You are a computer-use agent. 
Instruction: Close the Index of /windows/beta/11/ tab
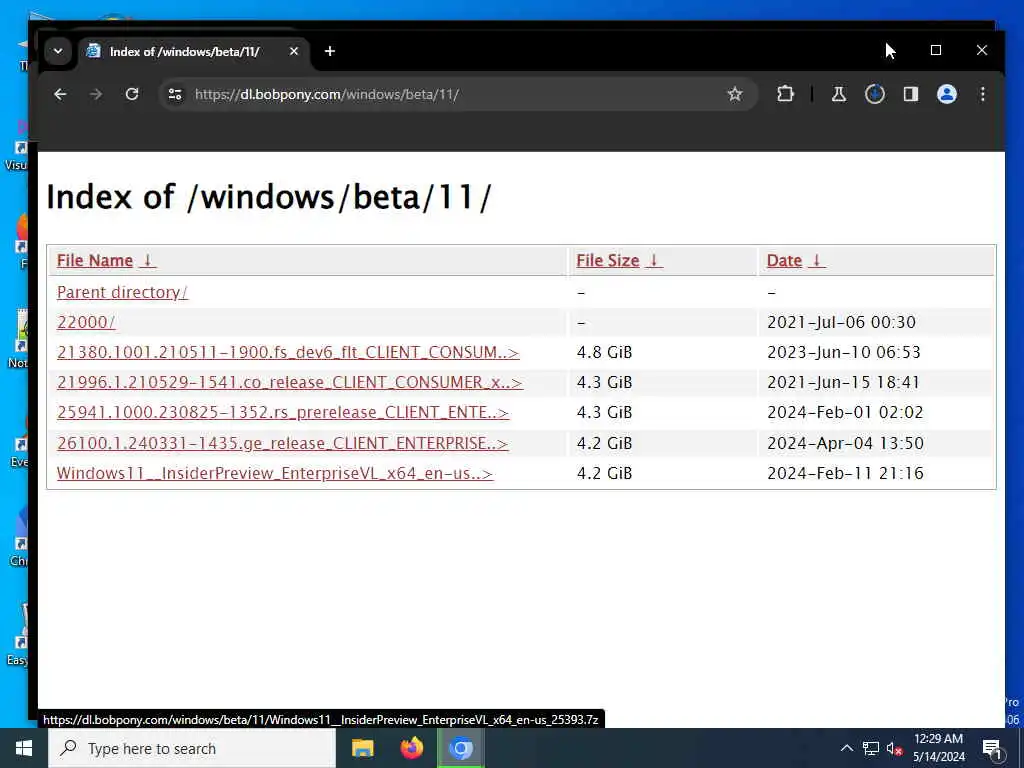click(x=294, y=51)
